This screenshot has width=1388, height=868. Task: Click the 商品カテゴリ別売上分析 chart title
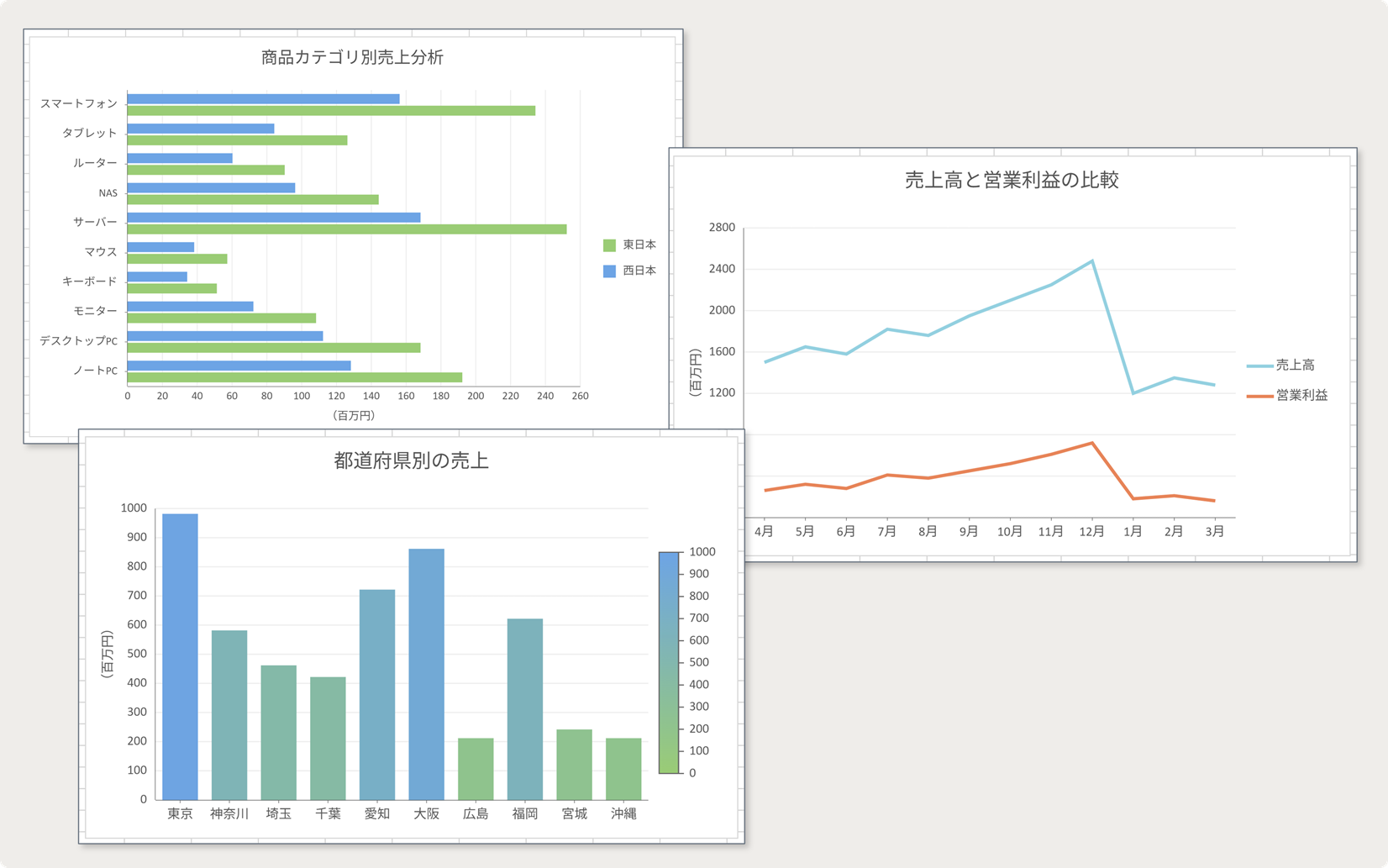click(352, 57)
